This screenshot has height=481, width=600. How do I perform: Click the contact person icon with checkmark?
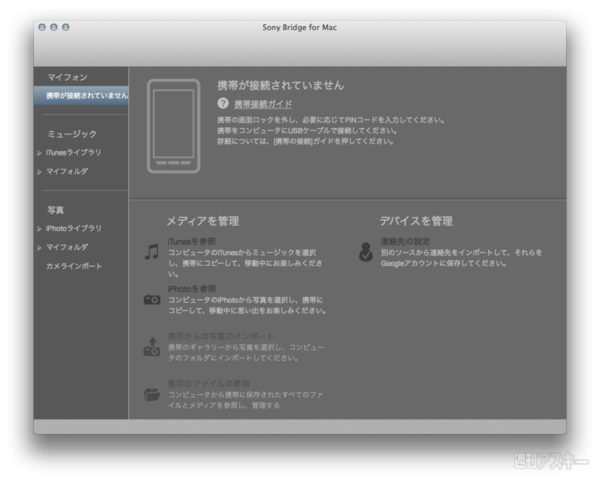click(x=366, y=252)
